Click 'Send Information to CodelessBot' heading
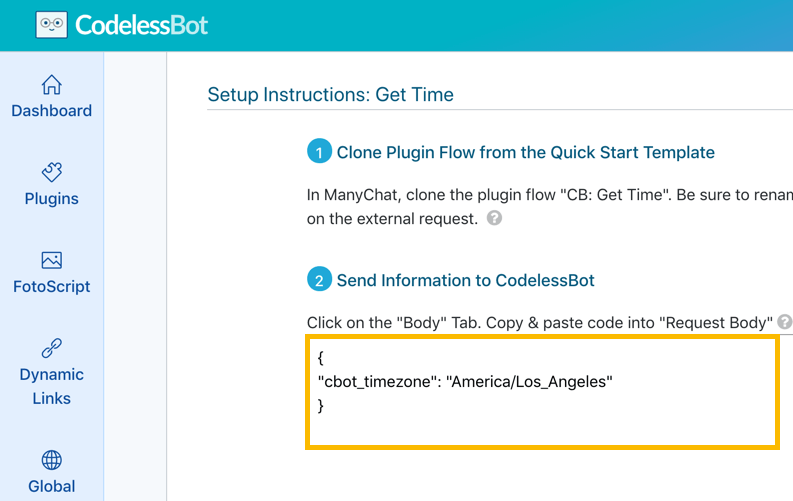 point(465,280)
